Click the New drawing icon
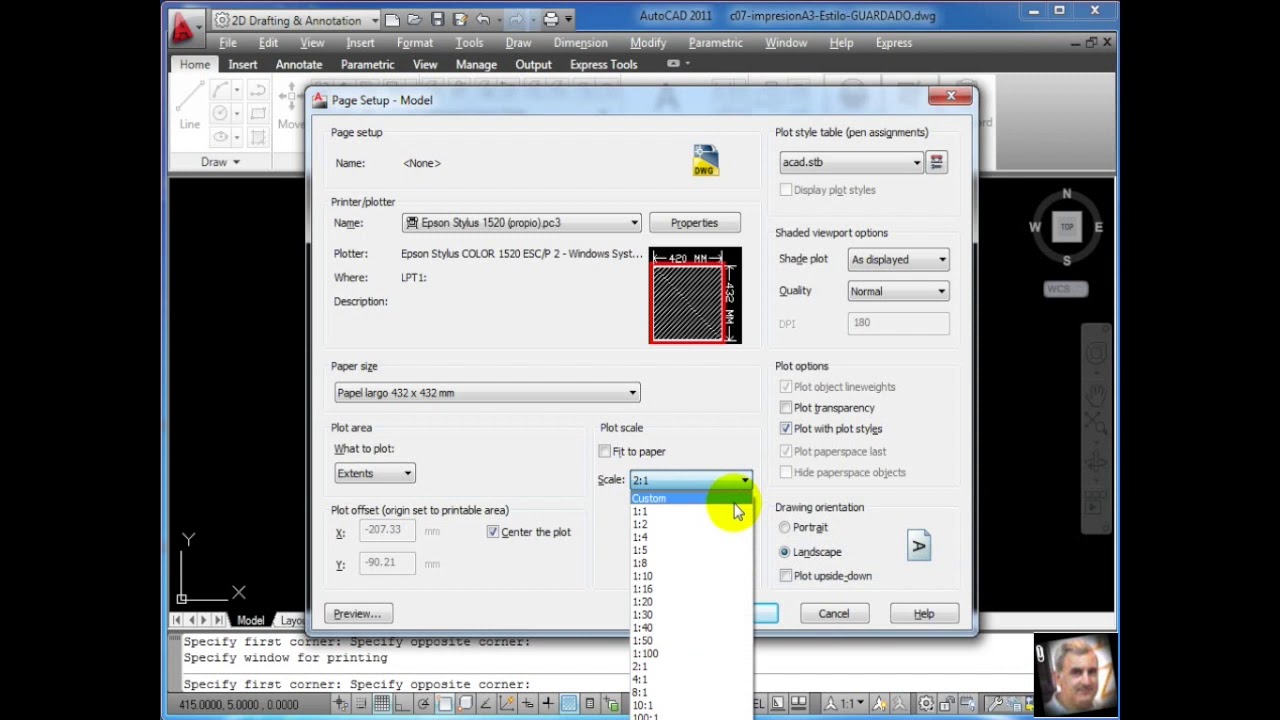1280x720 pixels. point(392,20)
